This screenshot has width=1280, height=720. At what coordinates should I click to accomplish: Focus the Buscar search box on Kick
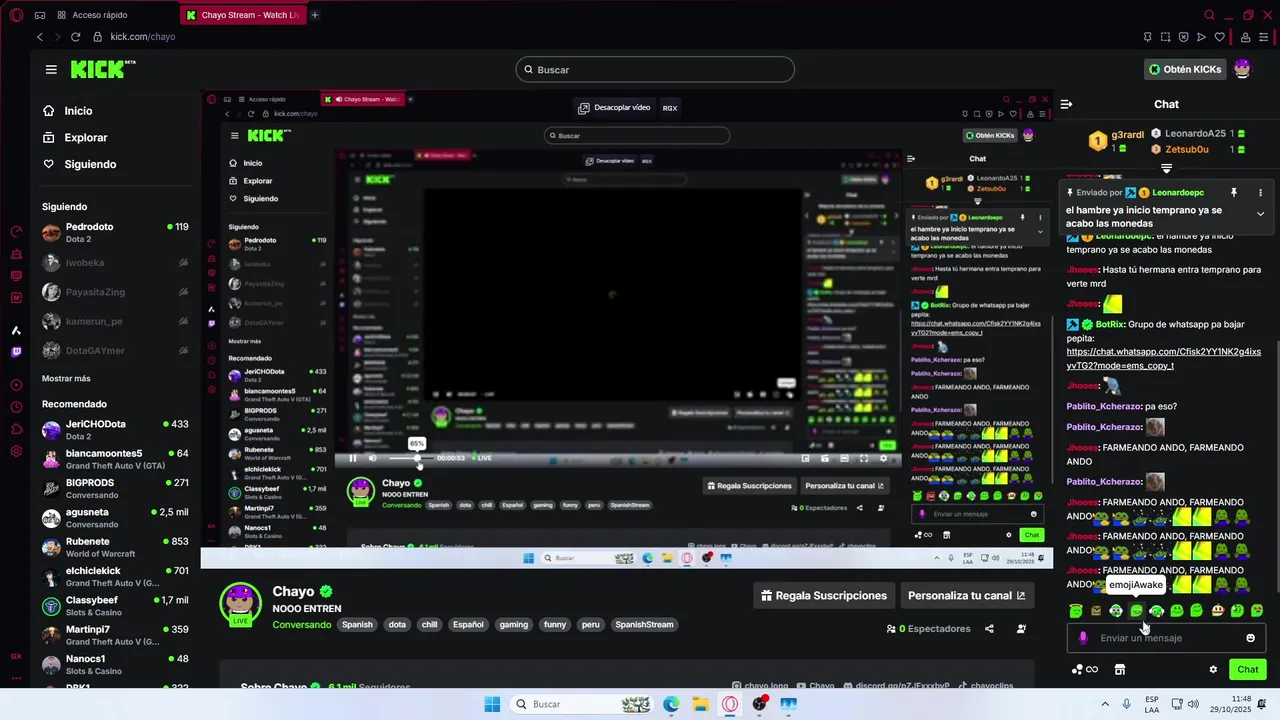tap(655, 70)
